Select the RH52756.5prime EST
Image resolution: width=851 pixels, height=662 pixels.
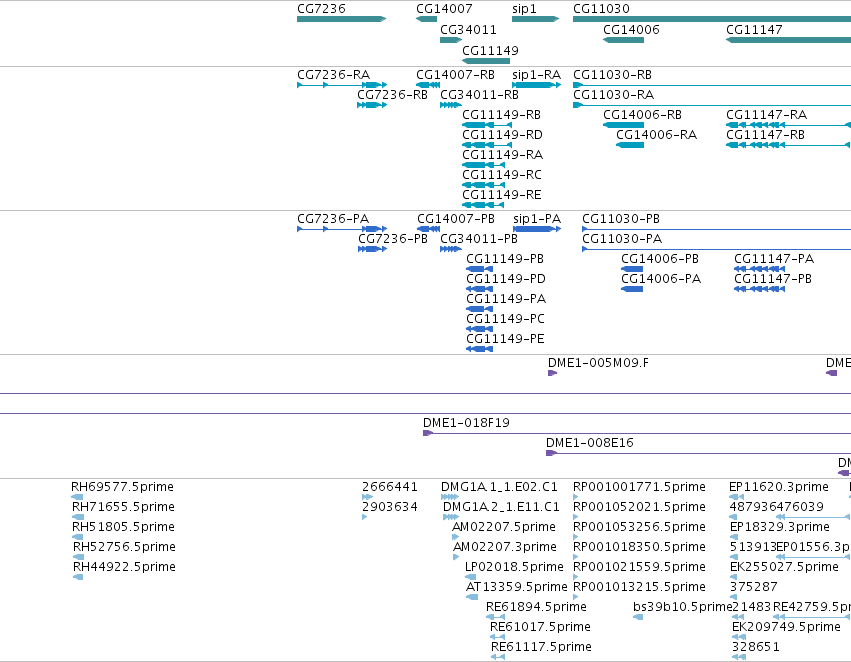(x=79, y=557)
